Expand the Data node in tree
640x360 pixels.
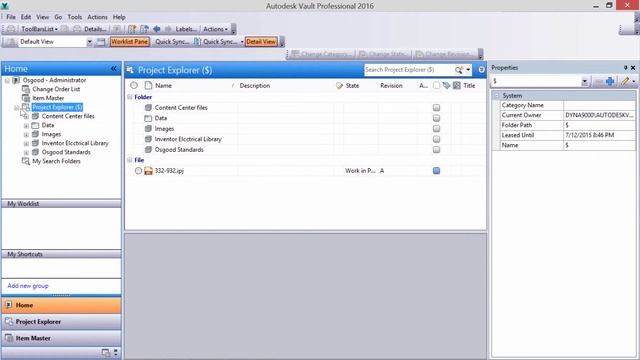pos(26,125)
